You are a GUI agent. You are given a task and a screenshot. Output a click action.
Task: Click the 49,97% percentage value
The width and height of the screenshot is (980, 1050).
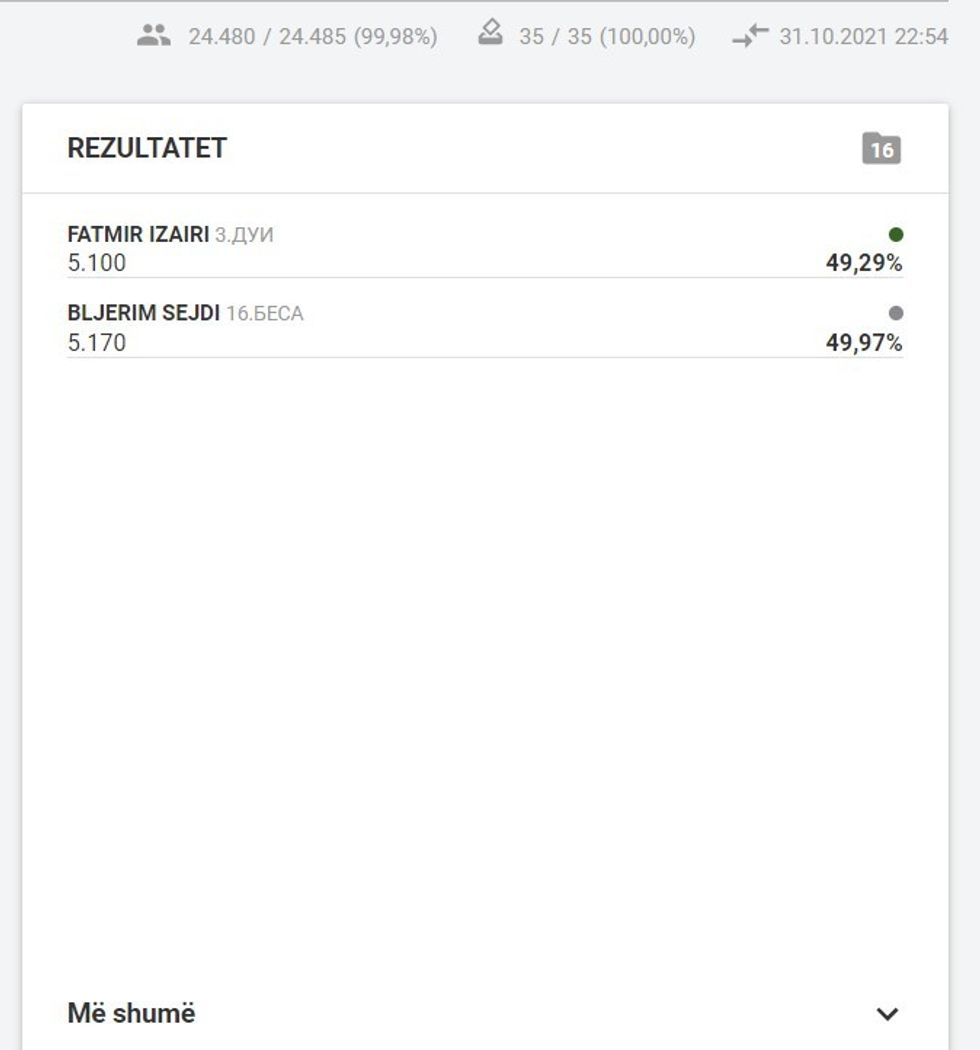point(864,343)
